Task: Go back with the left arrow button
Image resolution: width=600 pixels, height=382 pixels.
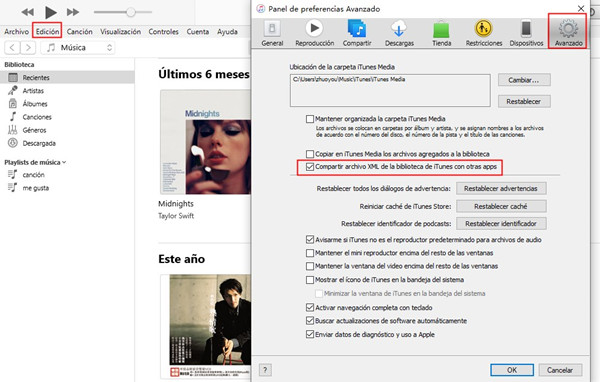Action: coord(12,47)
